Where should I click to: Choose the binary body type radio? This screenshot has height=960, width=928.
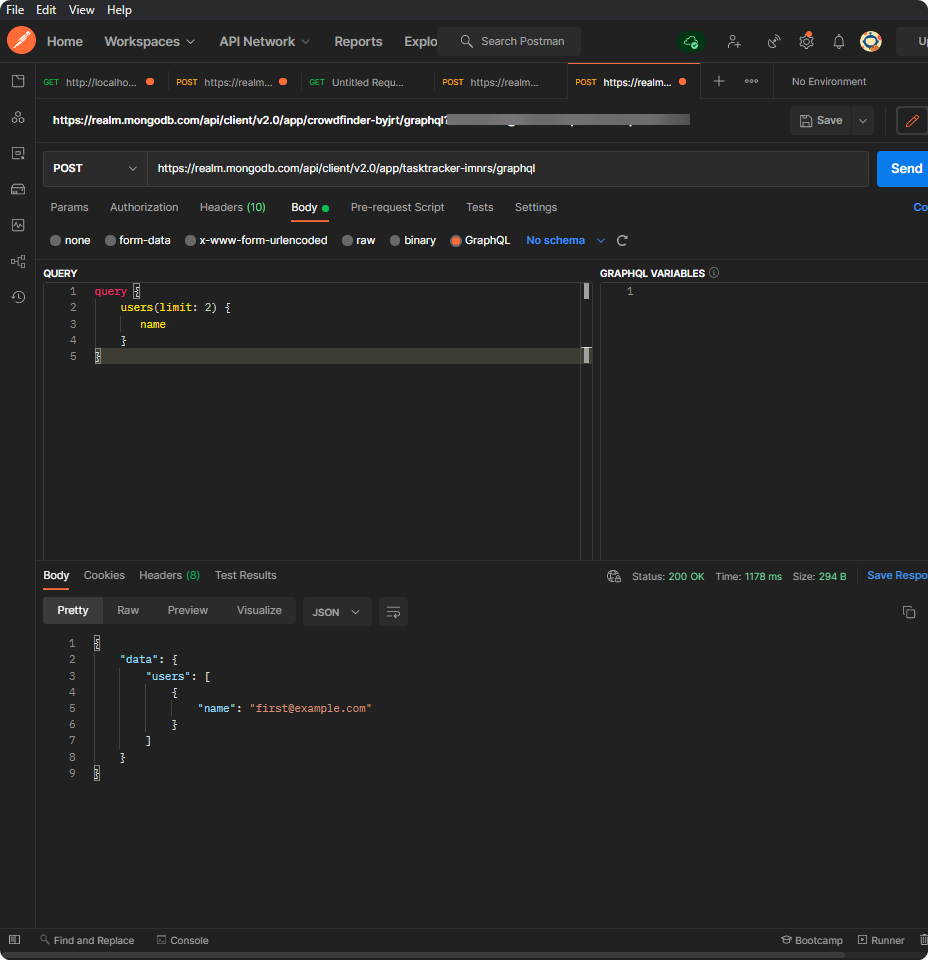(396, 241)
